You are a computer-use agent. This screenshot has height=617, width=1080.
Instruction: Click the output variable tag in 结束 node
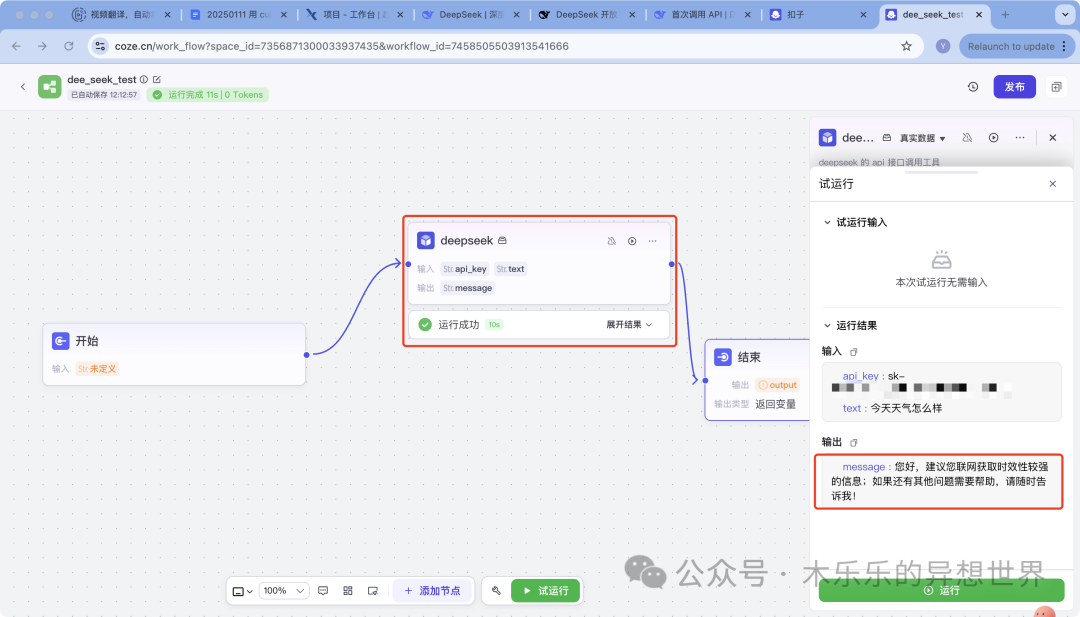coord(777,385)
